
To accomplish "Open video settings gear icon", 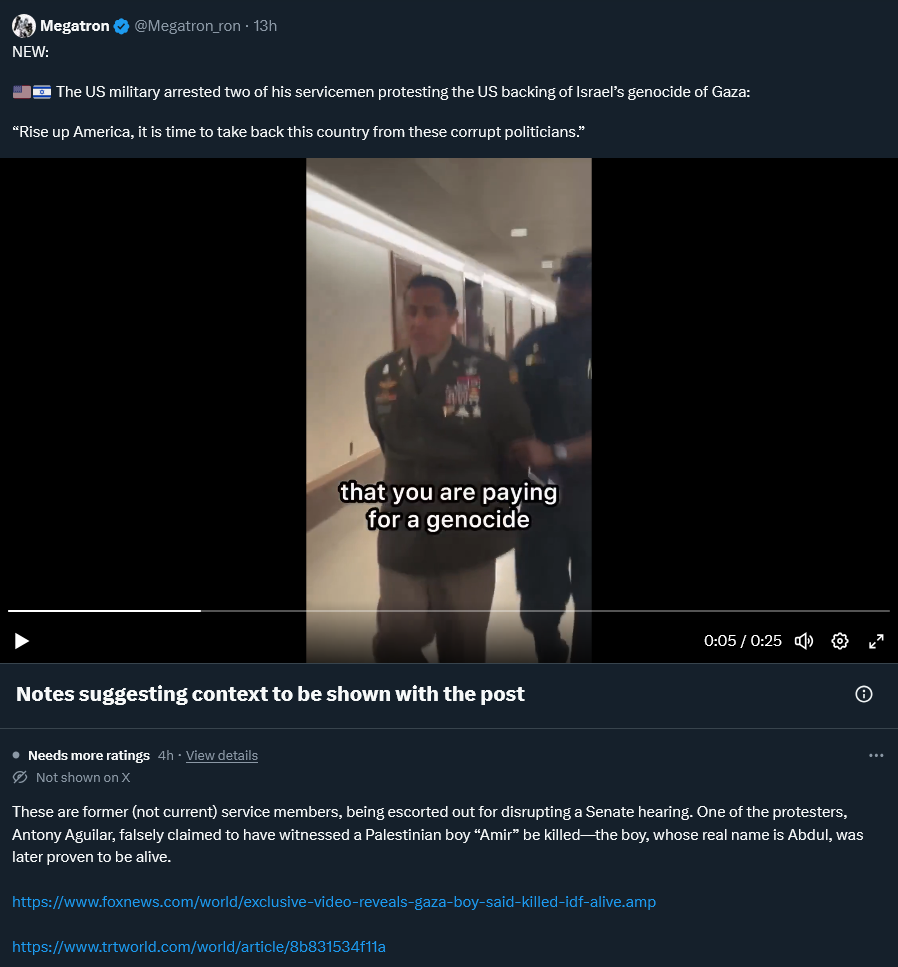I will (x=839, y=641).
